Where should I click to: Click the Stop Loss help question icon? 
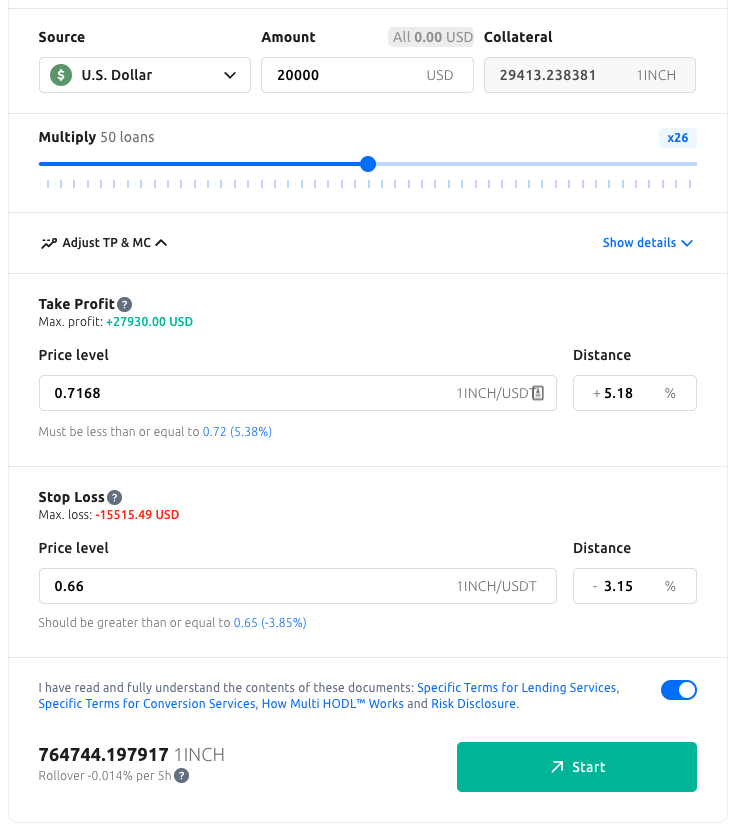click(x=115, y=498)
